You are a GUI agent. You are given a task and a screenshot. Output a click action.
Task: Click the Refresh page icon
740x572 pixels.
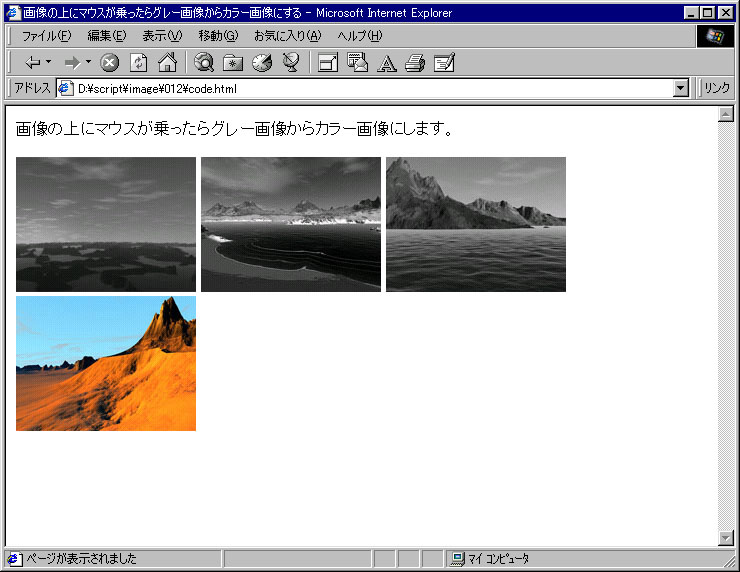[x=138, y=62]
